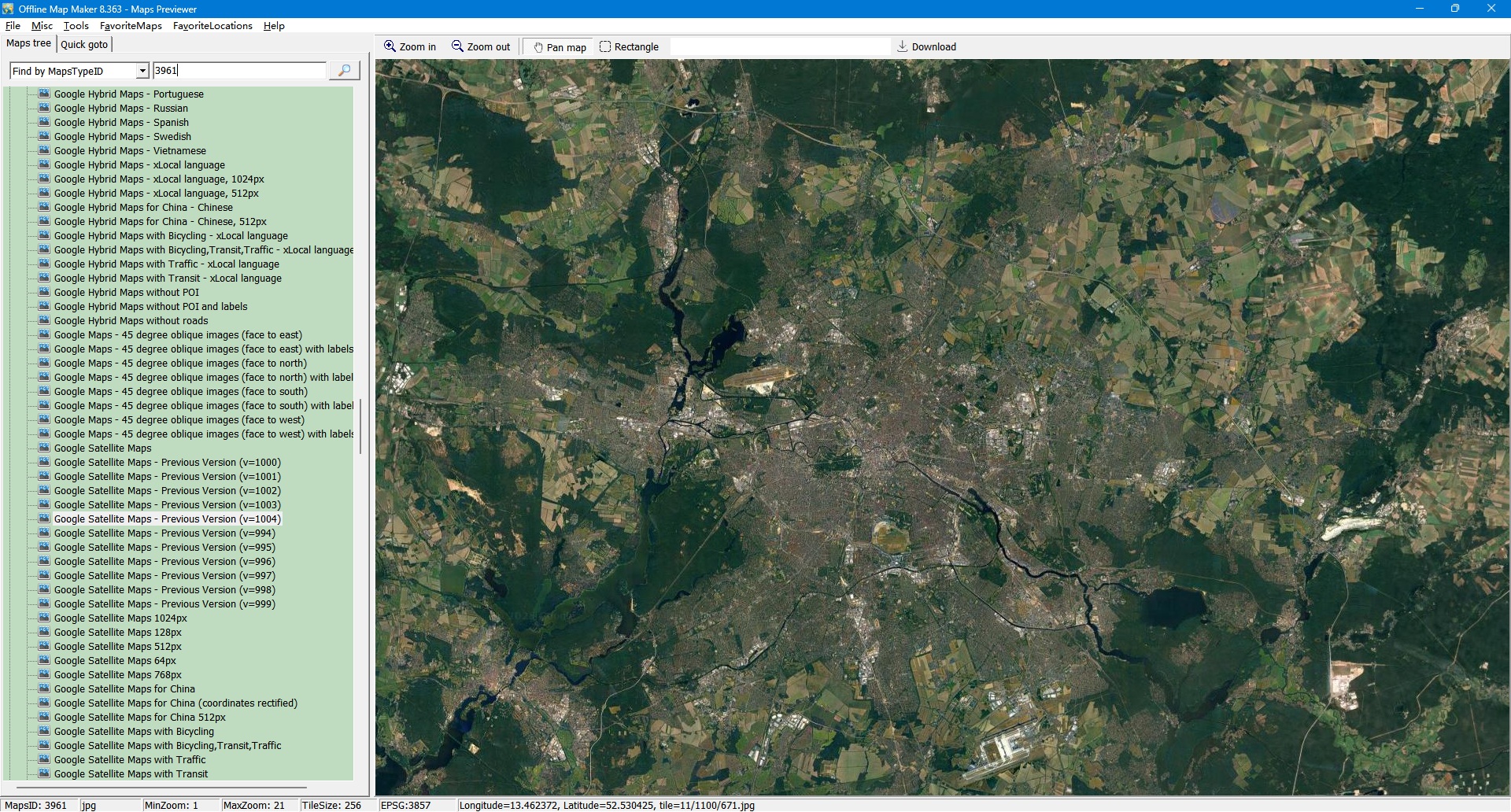The height and width of the screenshot is (812, 1511).
Task: Select Google Satellite Maps with Traffic
Action: point(130,760)
